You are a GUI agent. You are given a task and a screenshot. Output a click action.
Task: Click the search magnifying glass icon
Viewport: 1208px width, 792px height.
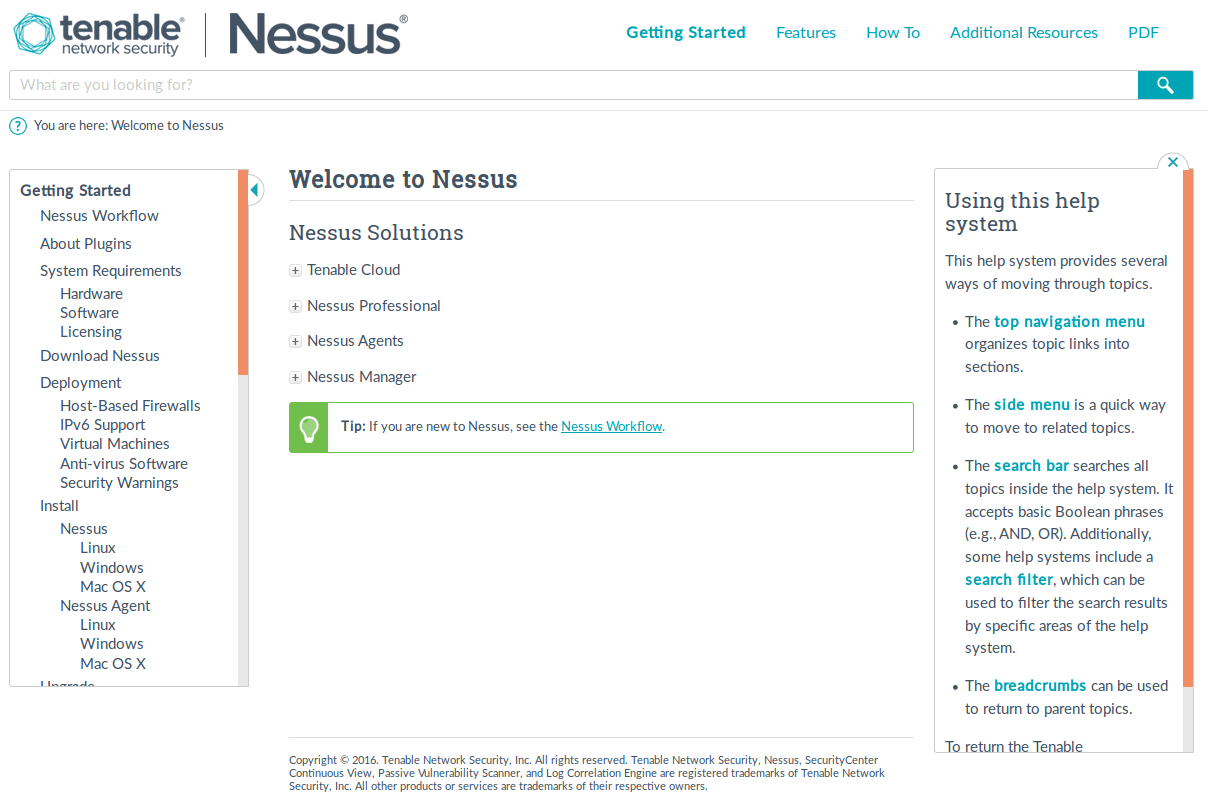[x=1165, y=84]
